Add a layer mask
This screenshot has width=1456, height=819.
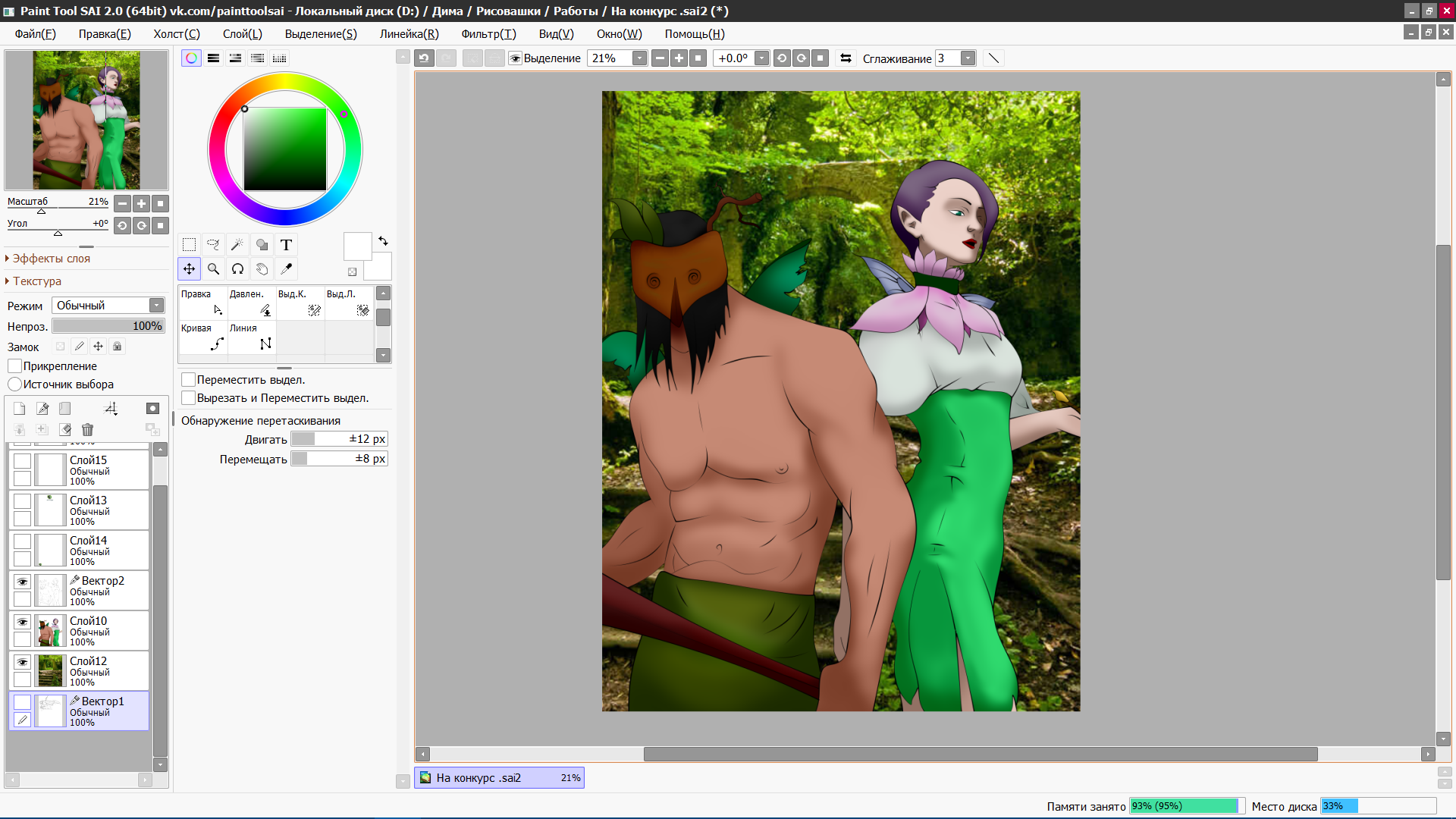152,409
